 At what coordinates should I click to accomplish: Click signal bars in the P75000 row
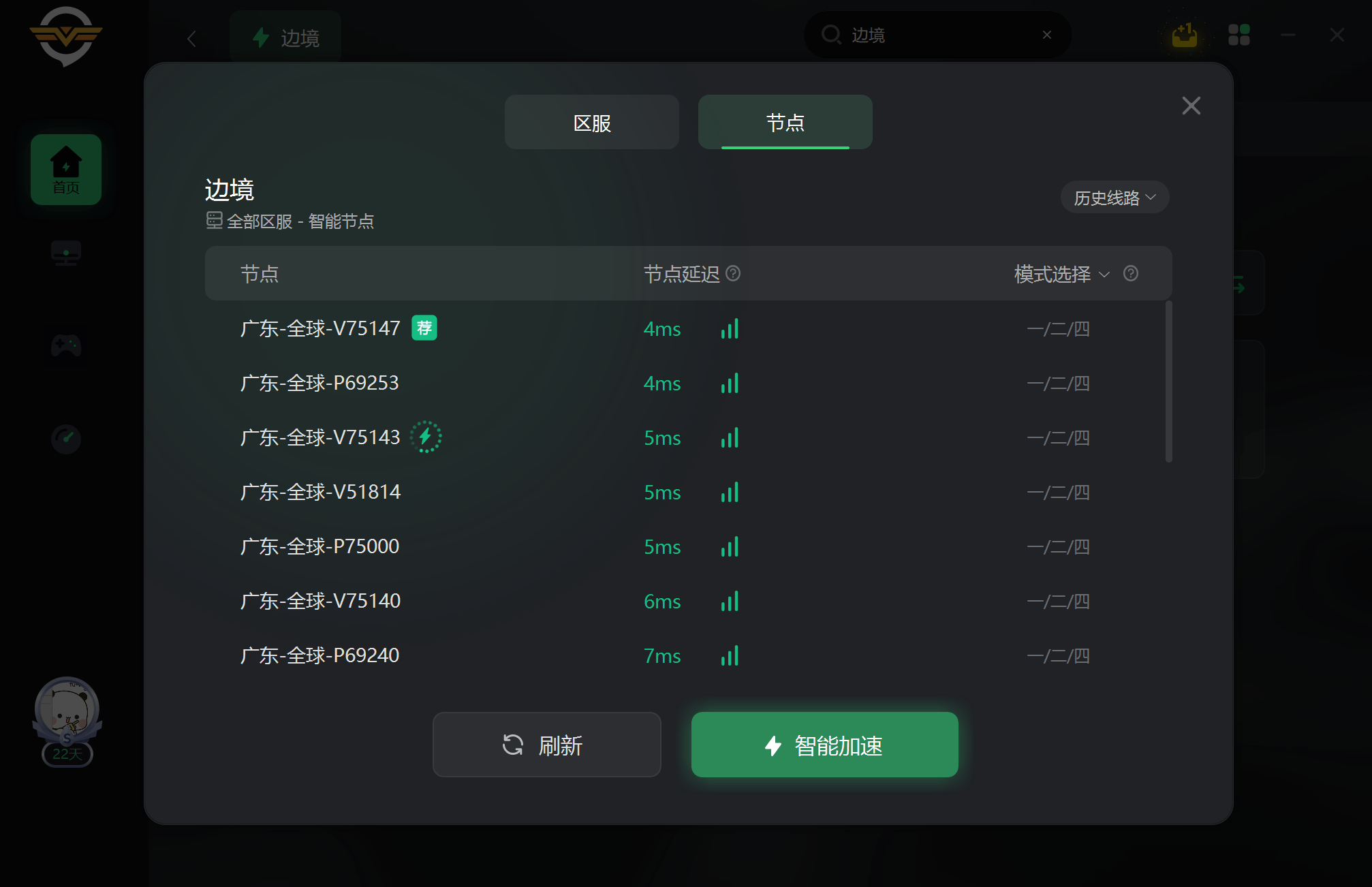(730, 546)
